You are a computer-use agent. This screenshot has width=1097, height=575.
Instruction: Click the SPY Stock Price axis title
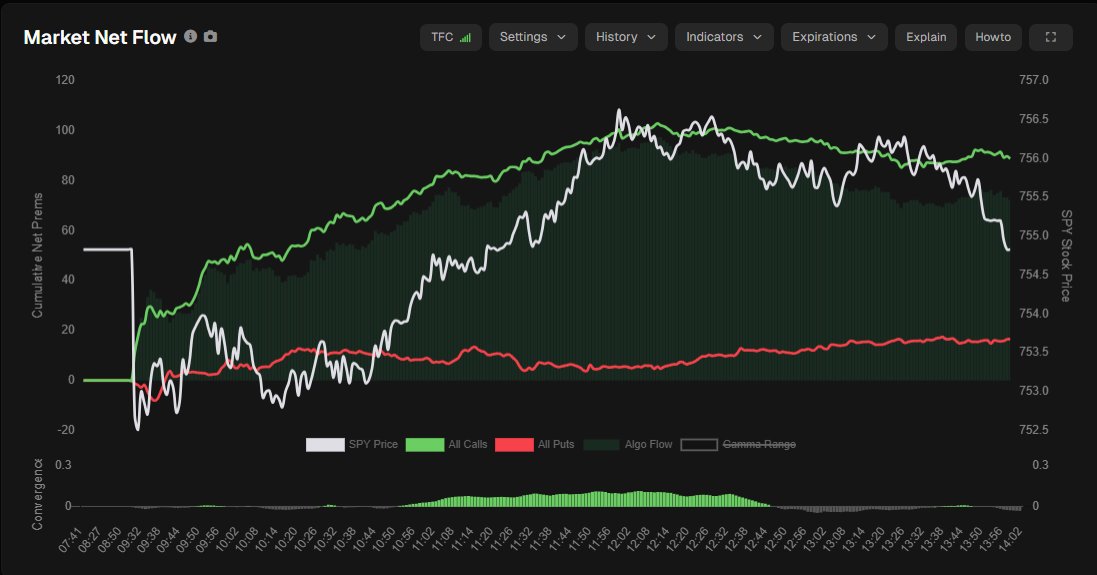click(1066, 255)
